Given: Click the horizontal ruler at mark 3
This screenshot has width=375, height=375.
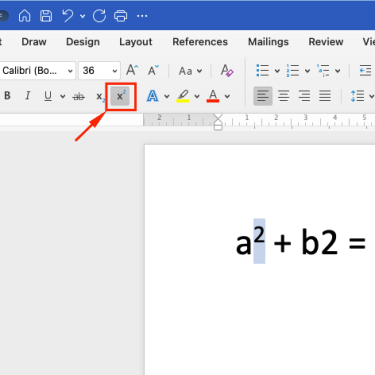Looking at the screenshot, I should (x=305, y=117).
